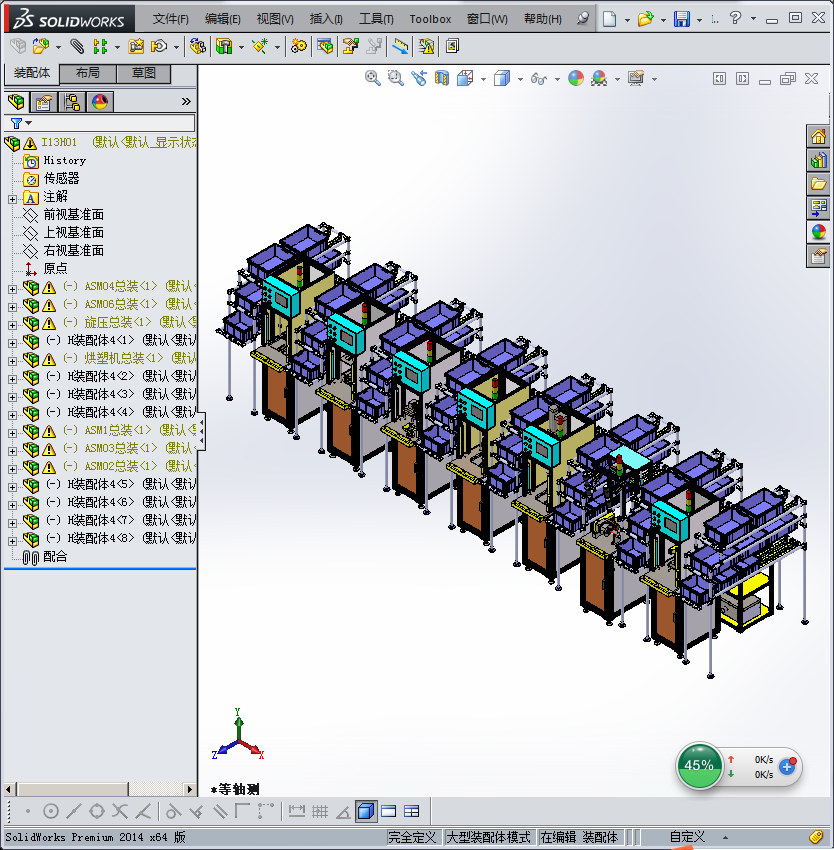Toggle the single viewport layout button

pyautogui.click(x=389, y=811)
